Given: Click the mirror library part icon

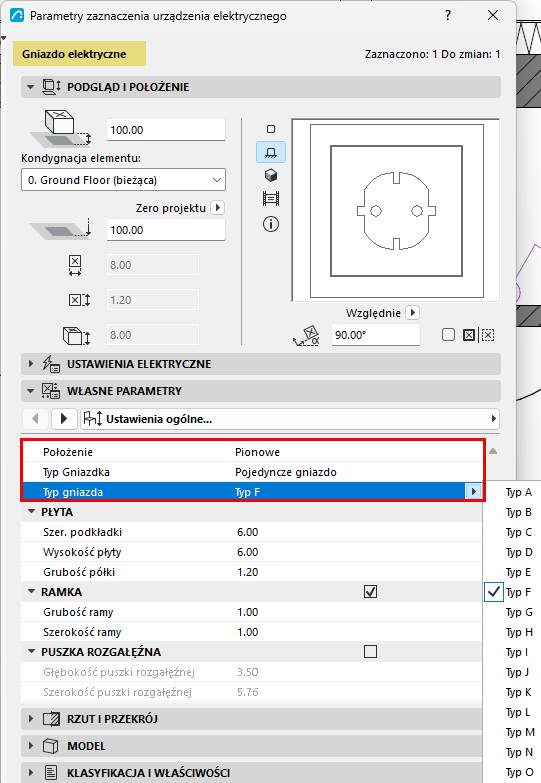Looking at the screenshot, I should [x=469, y=335].
